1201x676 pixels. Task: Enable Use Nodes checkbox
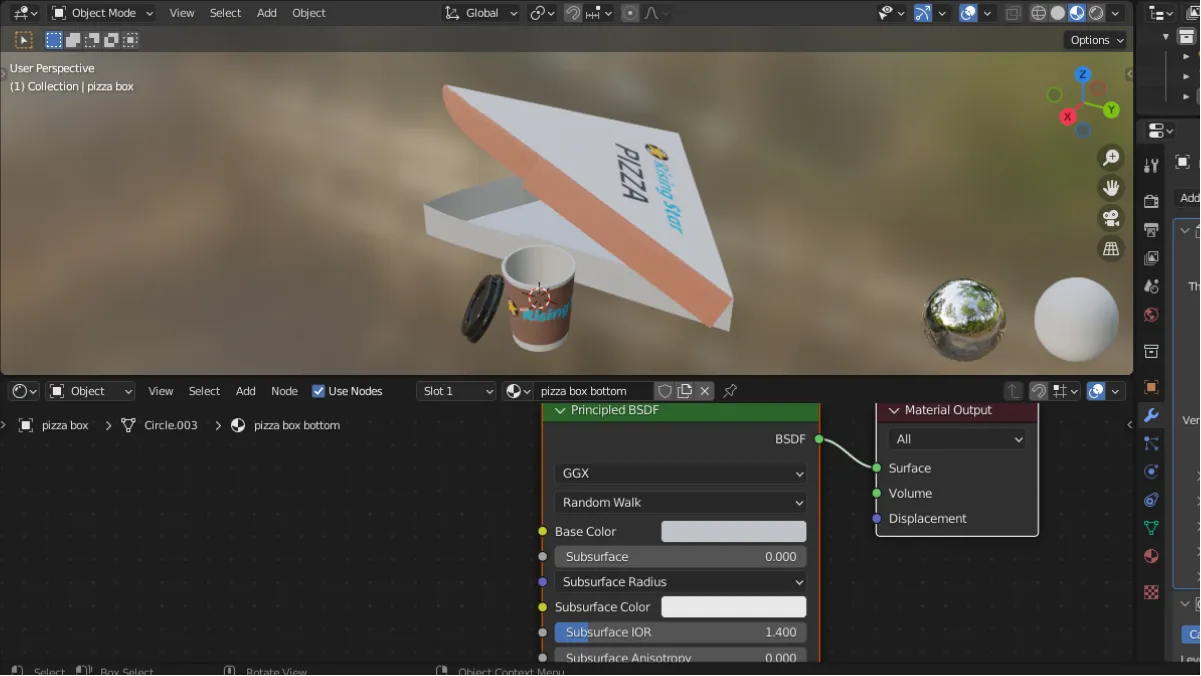click(319, 391)
